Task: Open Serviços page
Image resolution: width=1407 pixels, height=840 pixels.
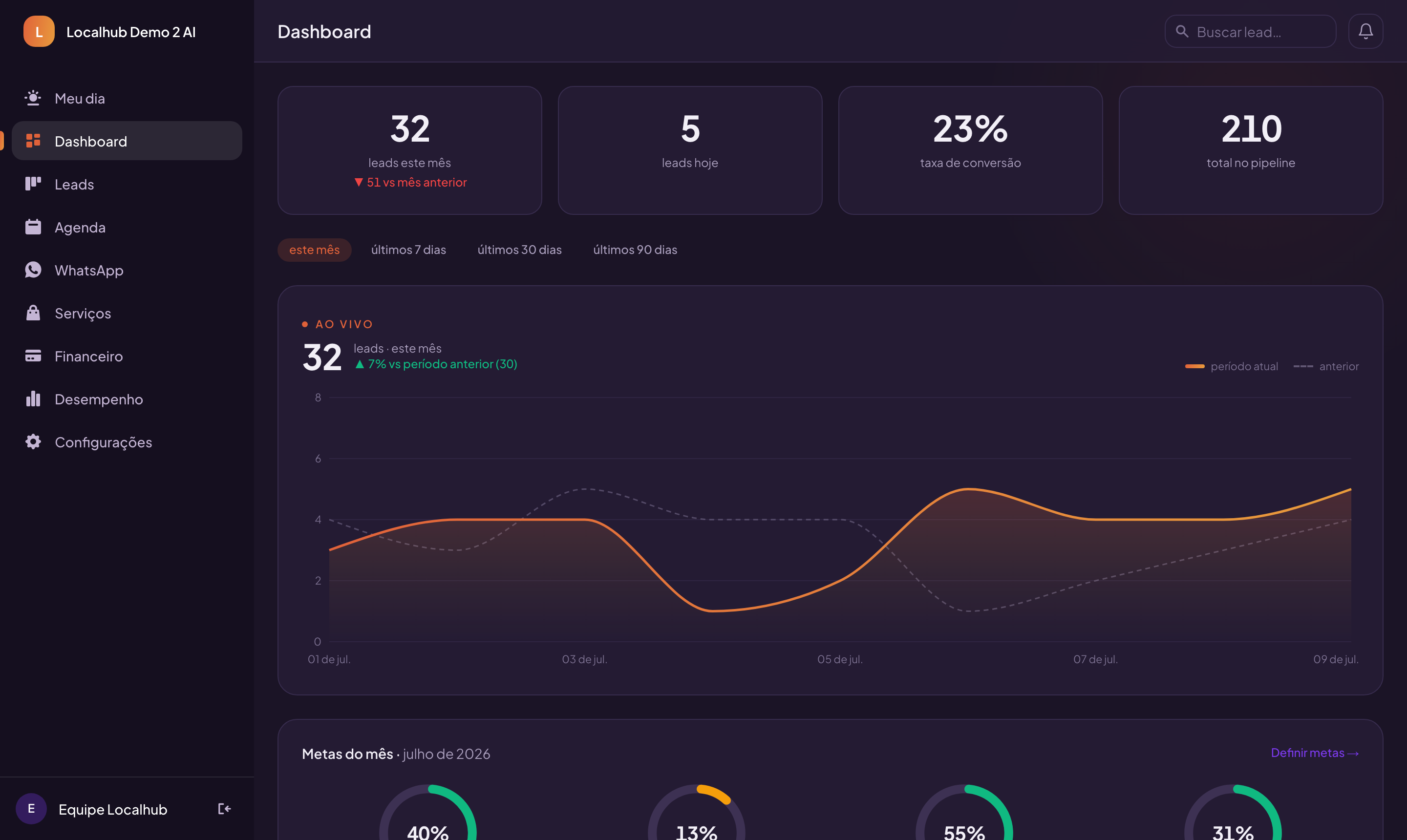Action: tap(127, 313)
